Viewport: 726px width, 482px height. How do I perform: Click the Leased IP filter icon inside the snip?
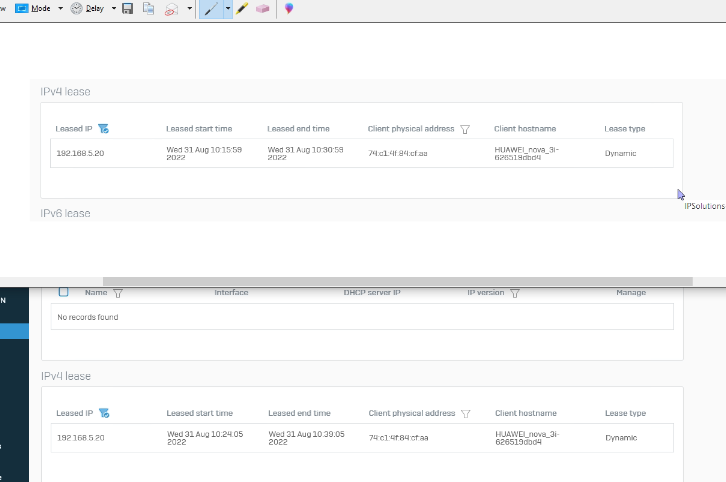pyautogui.click(x=103, y=129)
